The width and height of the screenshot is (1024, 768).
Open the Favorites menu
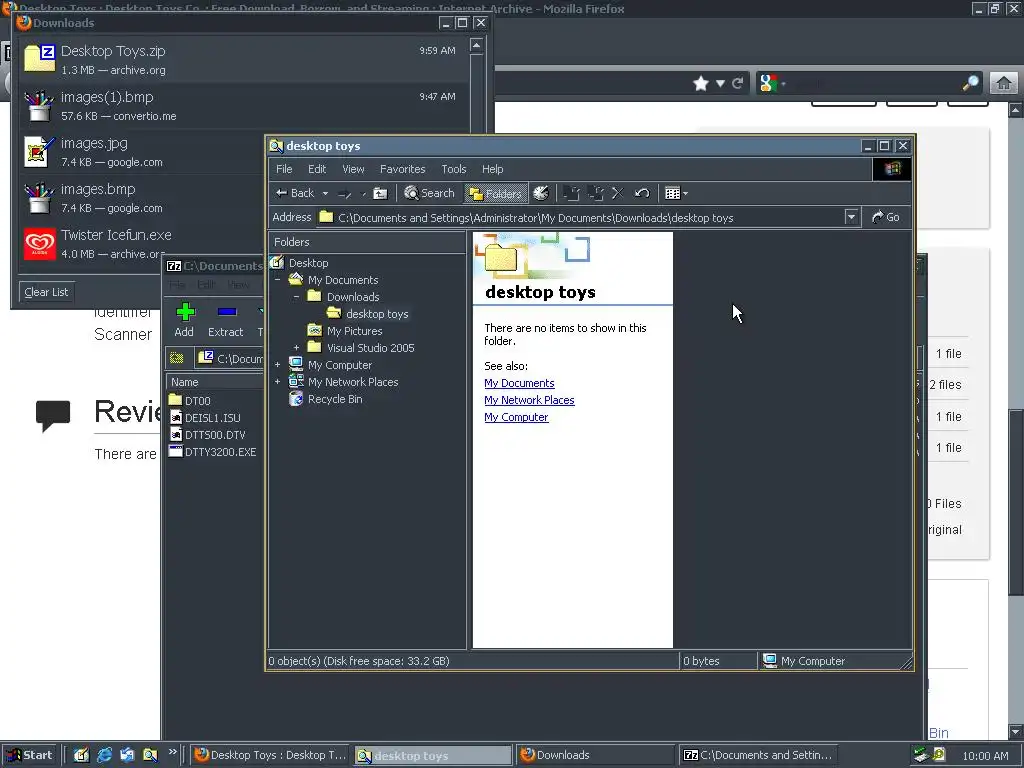[x=402, y=169]
